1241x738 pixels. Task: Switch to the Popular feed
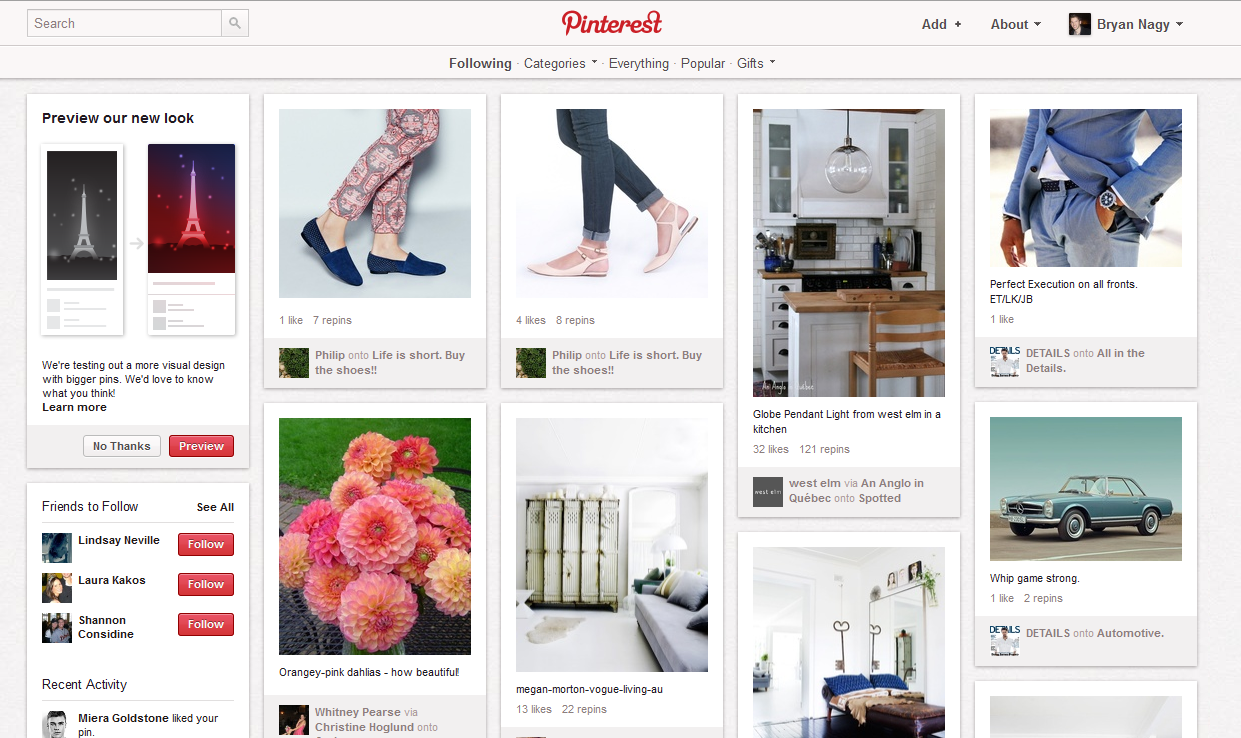point(703,63)
